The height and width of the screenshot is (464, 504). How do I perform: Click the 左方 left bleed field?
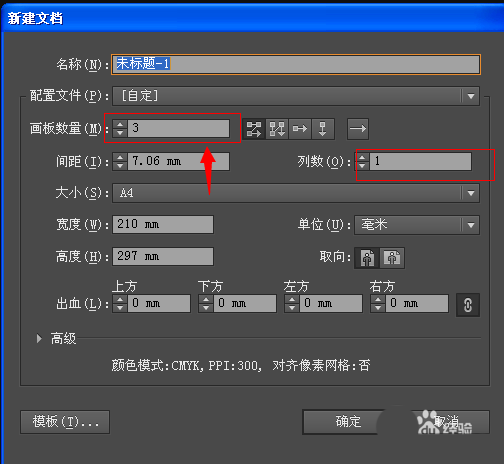(331, 303)
